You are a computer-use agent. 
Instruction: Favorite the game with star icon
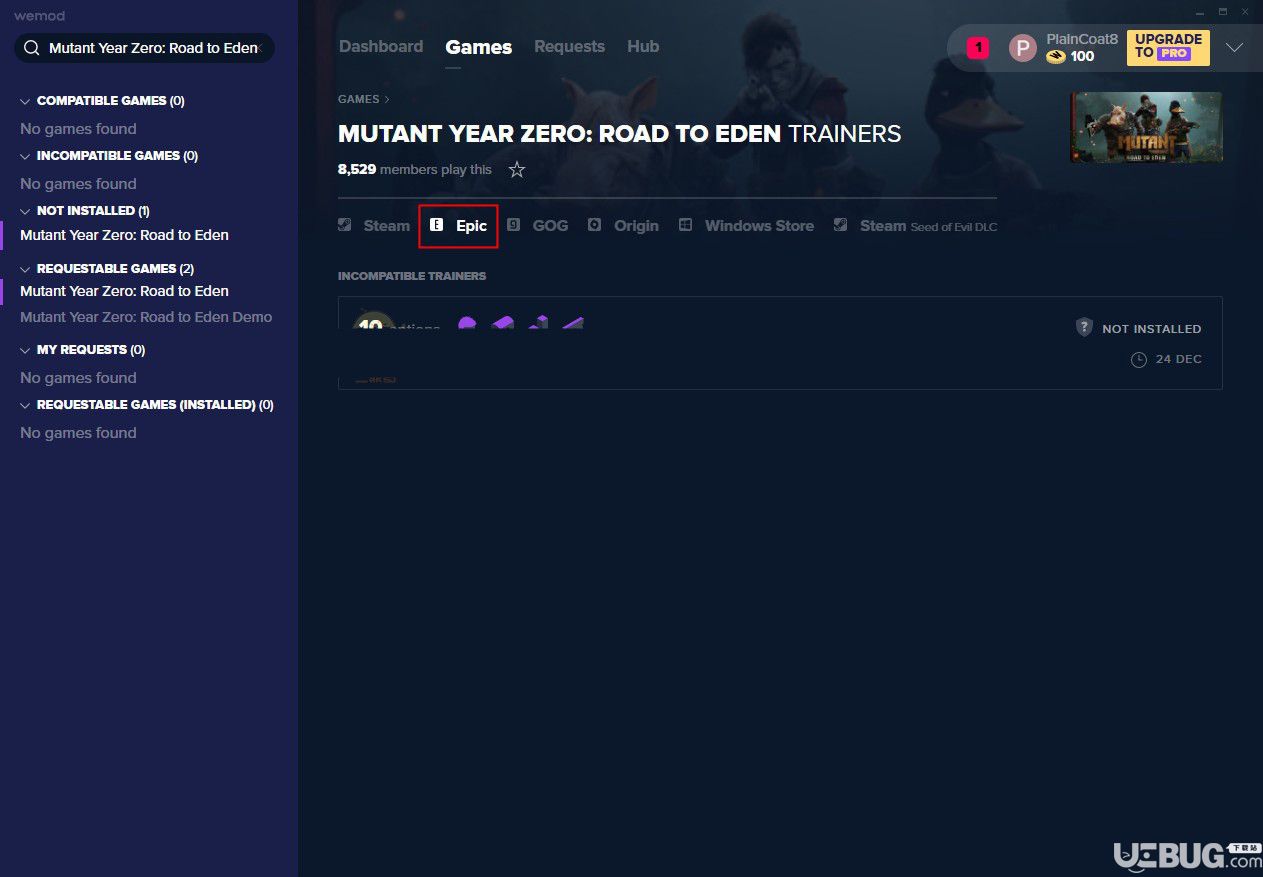point(517,170)
